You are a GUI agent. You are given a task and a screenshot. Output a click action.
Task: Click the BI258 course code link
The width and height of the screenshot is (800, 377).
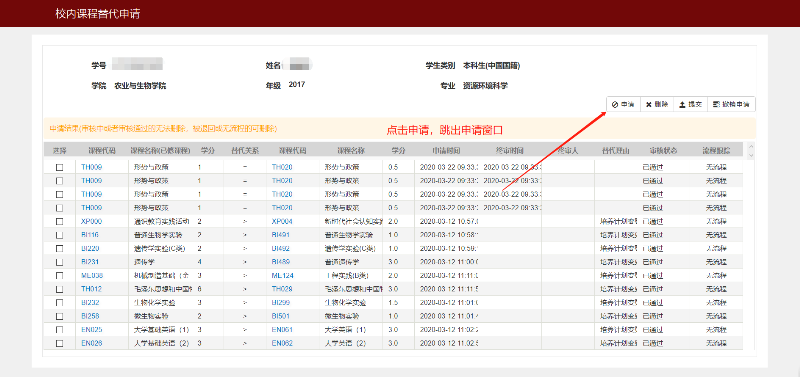91,316
